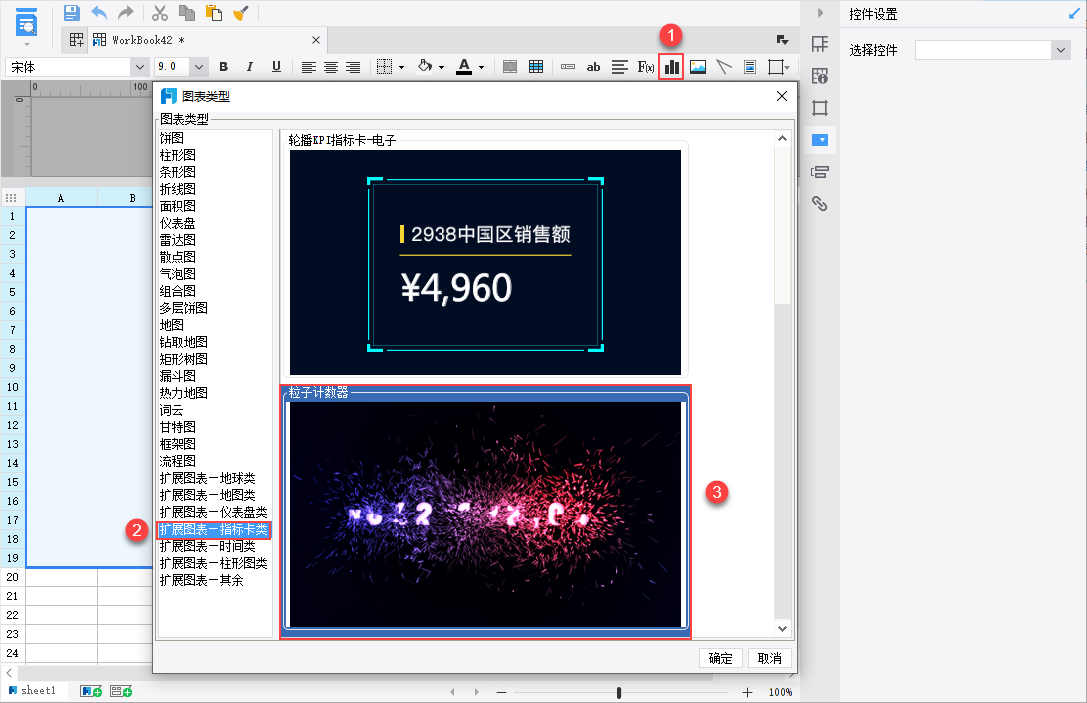The image size is (1087, 703).
Task: Toggle bold formatting
Action: pyautogui.click(x=223, y=67)
